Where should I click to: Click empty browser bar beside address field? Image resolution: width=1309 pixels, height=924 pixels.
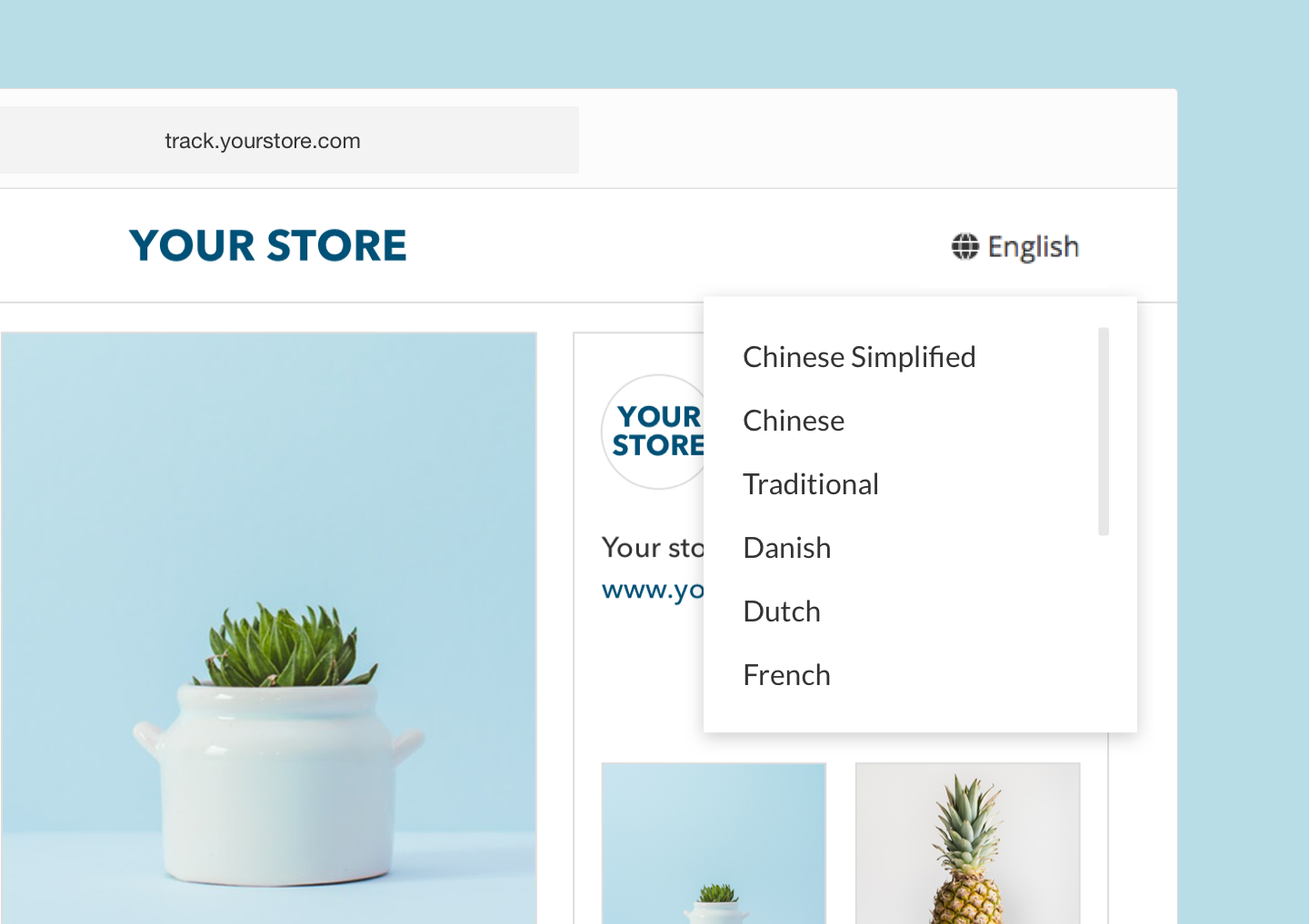click(x=877, y=140)
